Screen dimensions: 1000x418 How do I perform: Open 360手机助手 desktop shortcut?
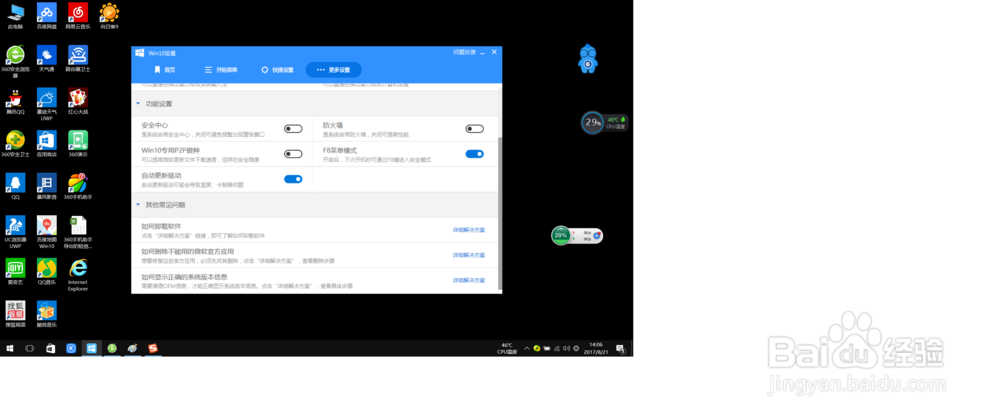(78, 186)
